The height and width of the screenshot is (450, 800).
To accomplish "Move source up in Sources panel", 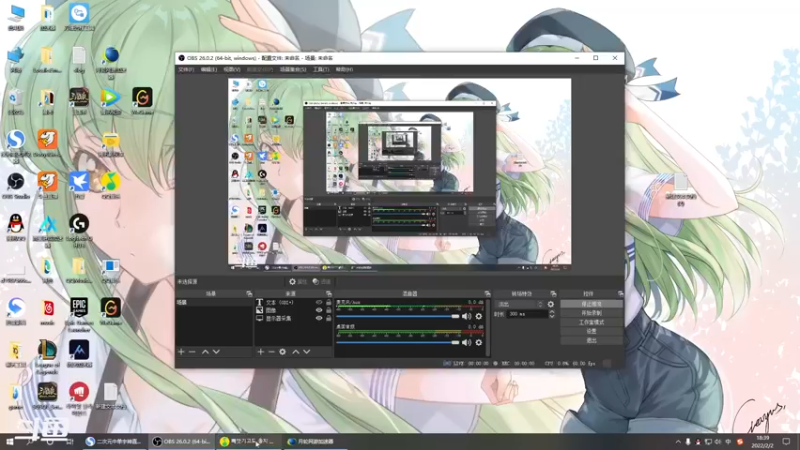I will [295, 352].
